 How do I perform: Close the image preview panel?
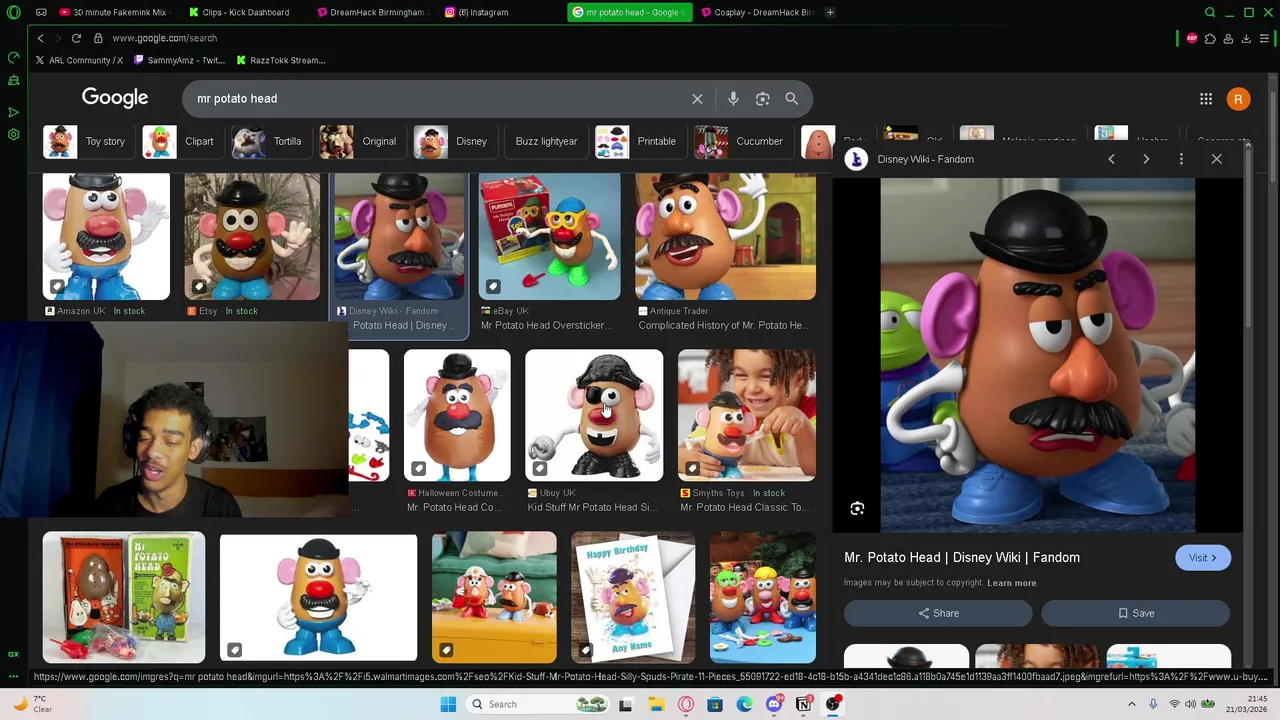coord(1217,159)
